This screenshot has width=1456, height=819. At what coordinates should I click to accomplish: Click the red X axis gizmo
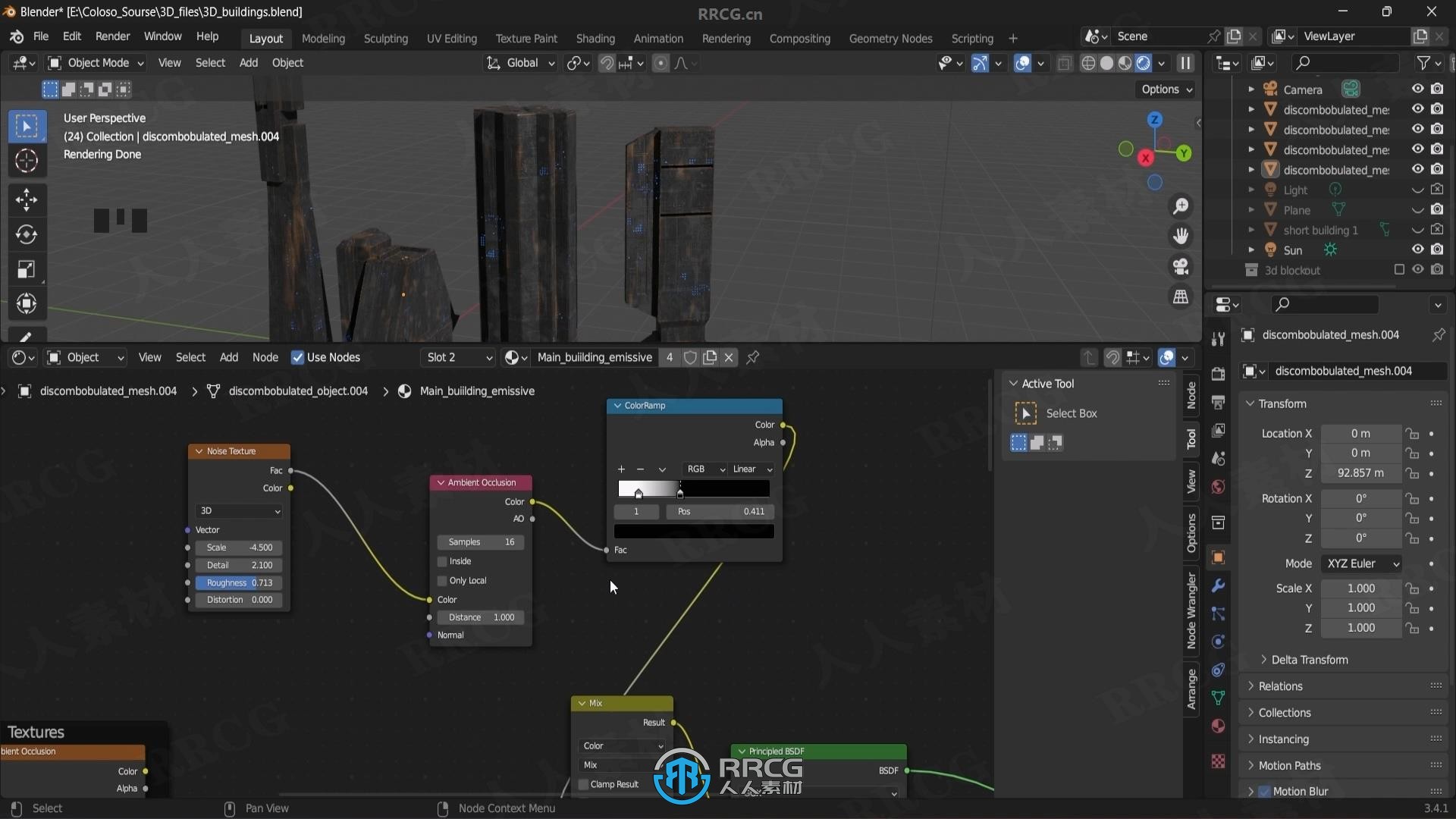coord(1146,158)
